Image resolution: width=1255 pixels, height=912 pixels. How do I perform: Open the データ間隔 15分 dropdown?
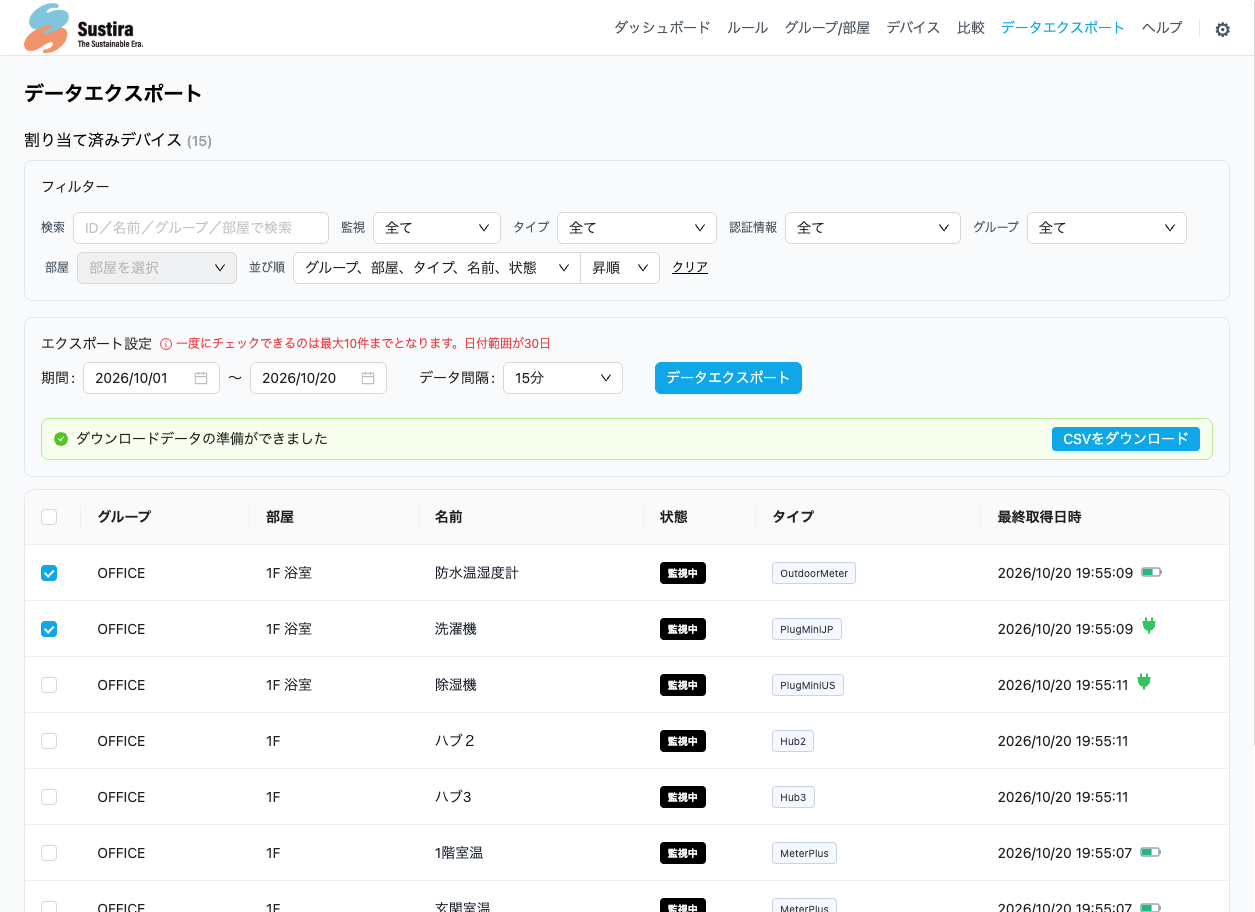click(x=563, y=378)
